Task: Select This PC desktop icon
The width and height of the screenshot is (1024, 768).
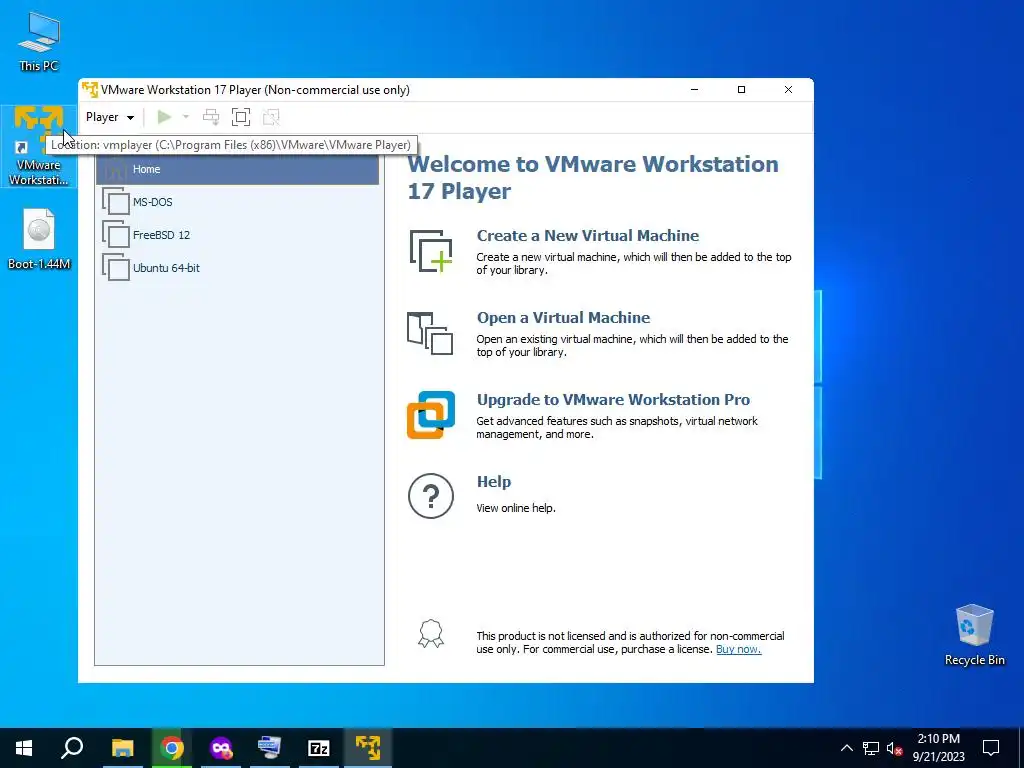Action: [39, 42]
